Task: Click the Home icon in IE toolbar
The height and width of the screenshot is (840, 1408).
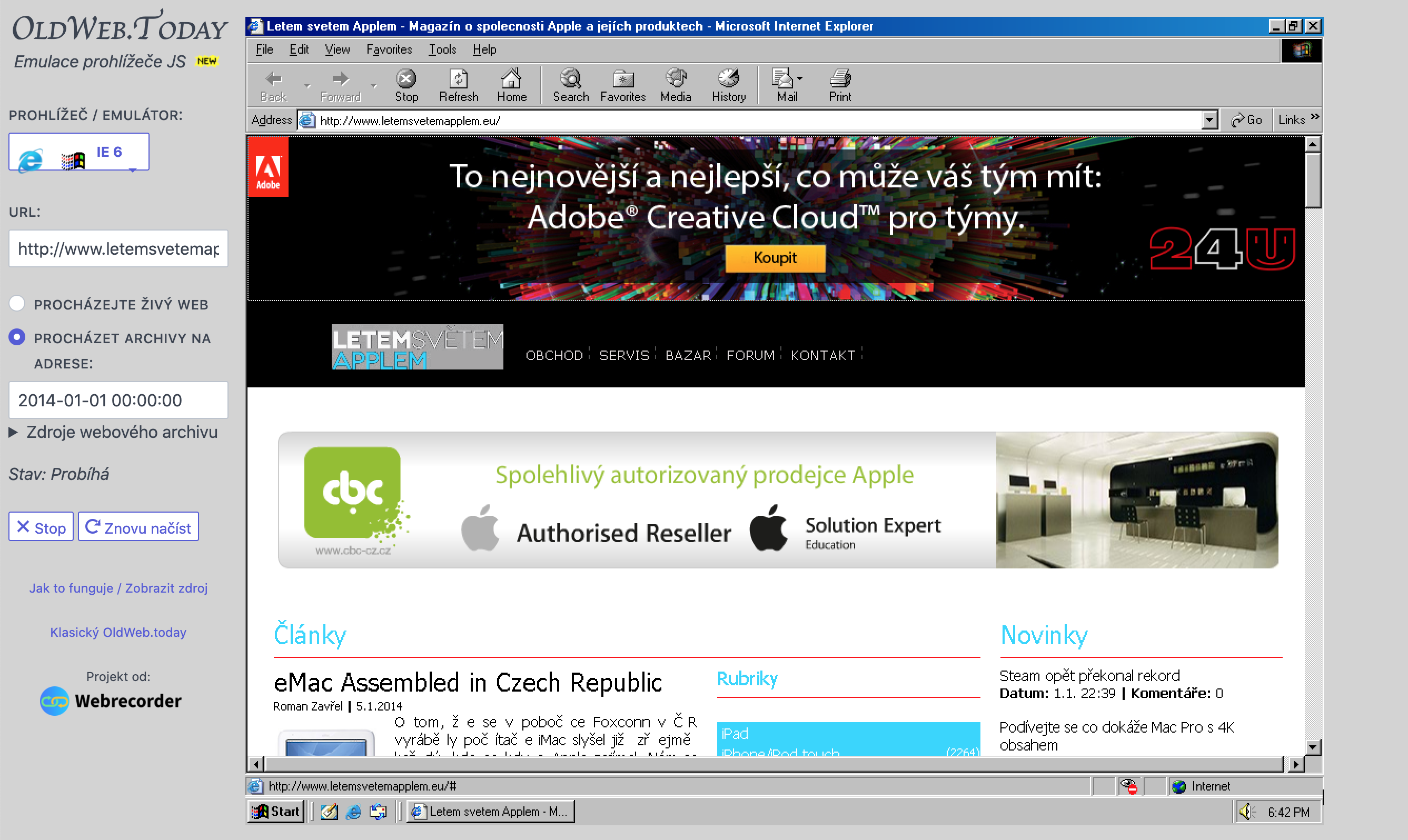Action: point(511,79)
